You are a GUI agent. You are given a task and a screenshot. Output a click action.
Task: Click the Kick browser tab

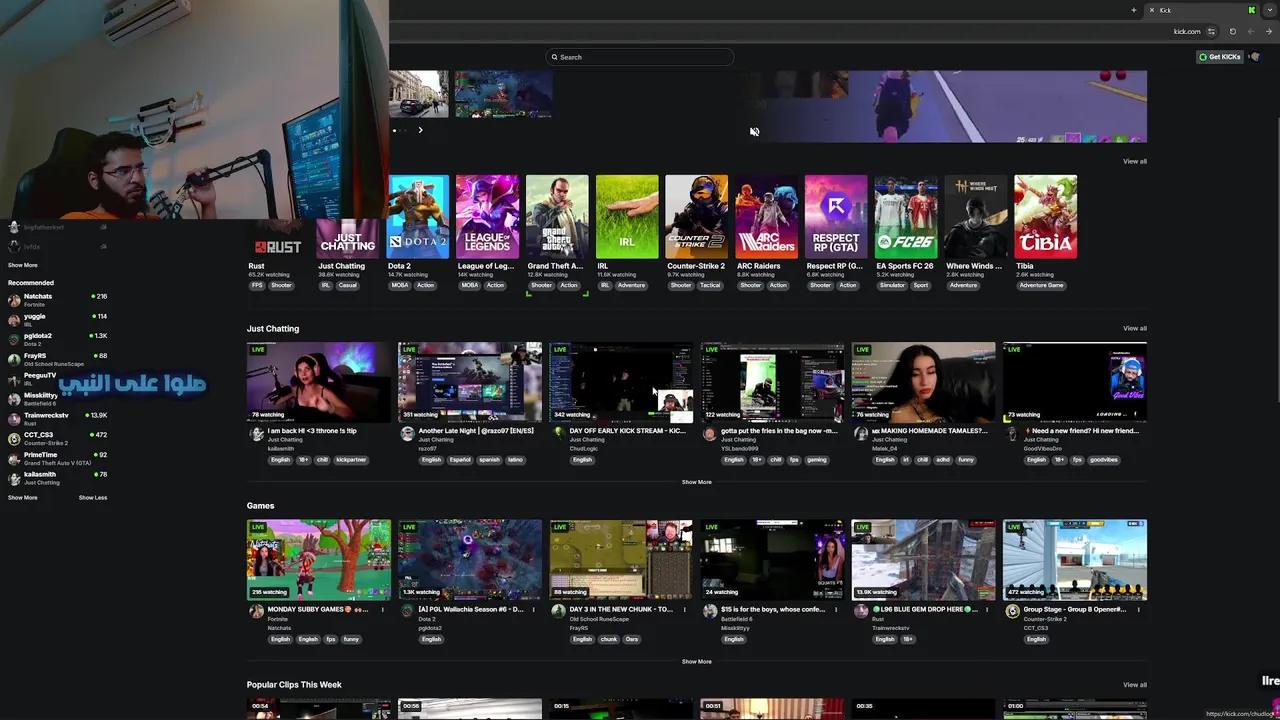1200,10
